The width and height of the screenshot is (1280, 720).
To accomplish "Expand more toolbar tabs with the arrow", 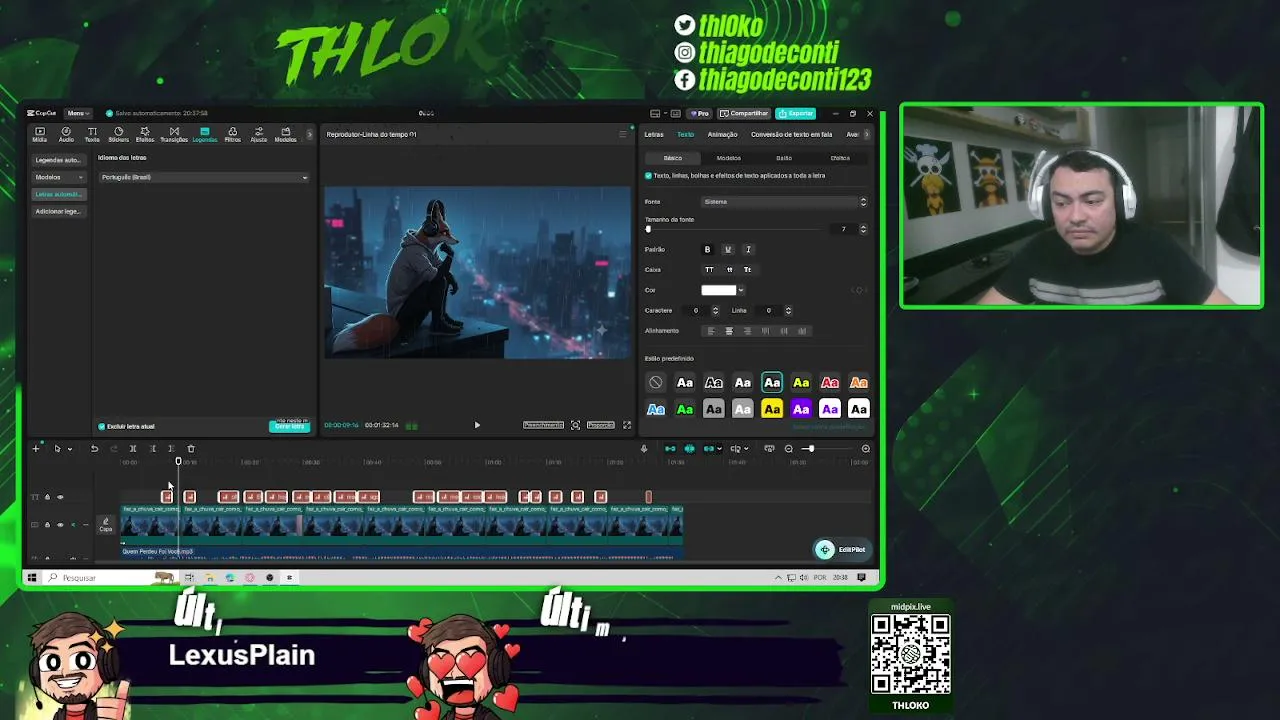I will [309, 134].
